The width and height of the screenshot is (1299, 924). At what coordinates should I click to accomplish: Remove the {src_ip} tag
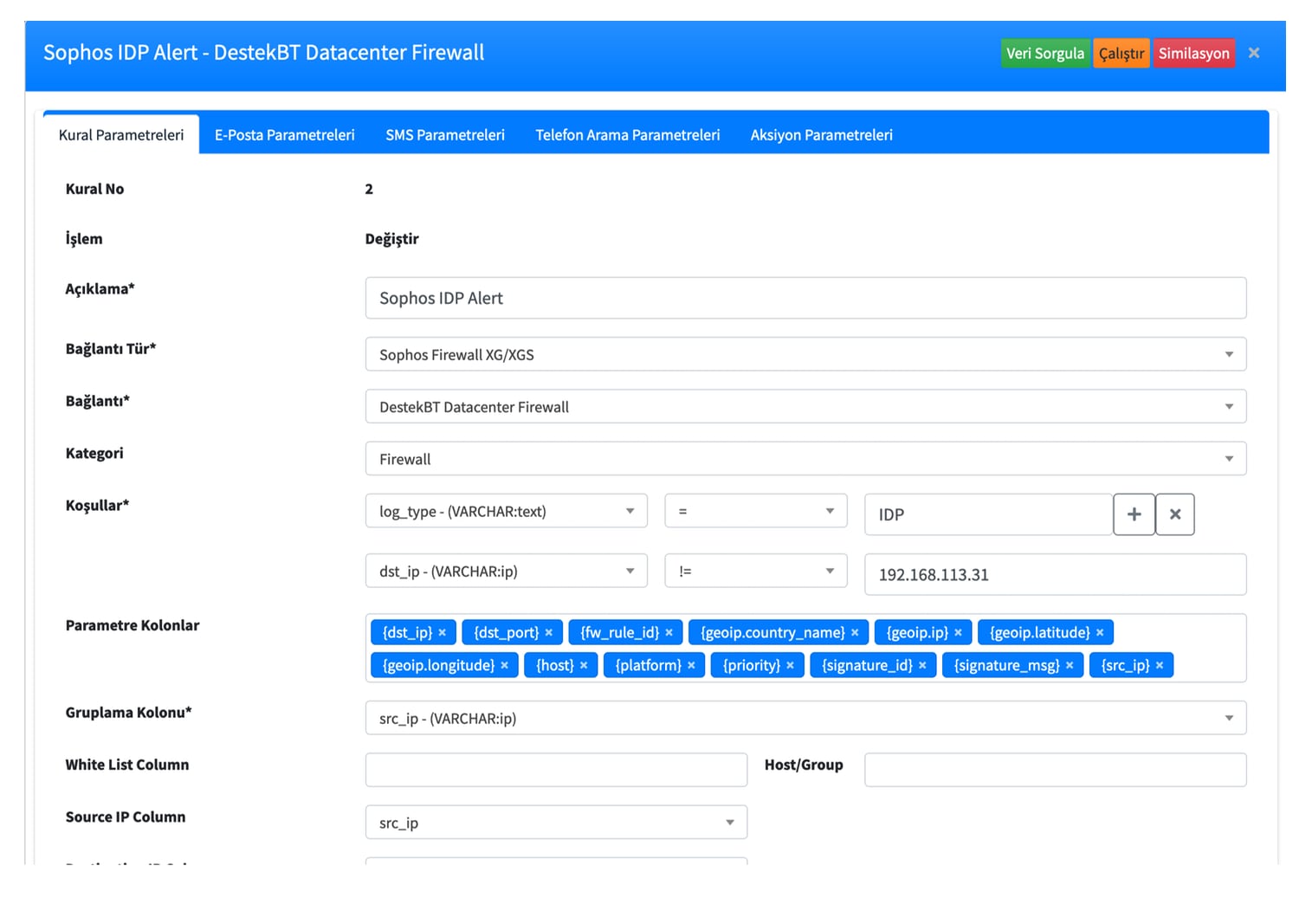(1160, 665)
